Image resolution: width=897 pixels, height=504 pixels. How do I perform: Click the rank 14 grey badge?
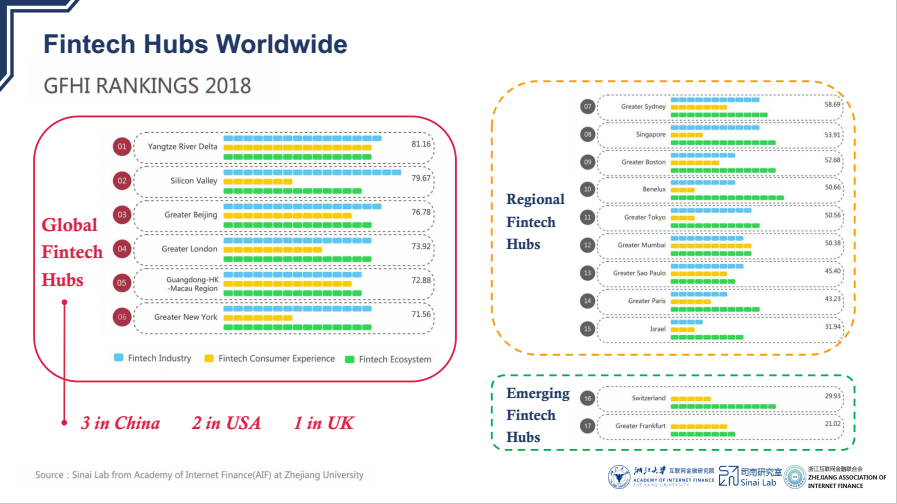click(588, 300)
